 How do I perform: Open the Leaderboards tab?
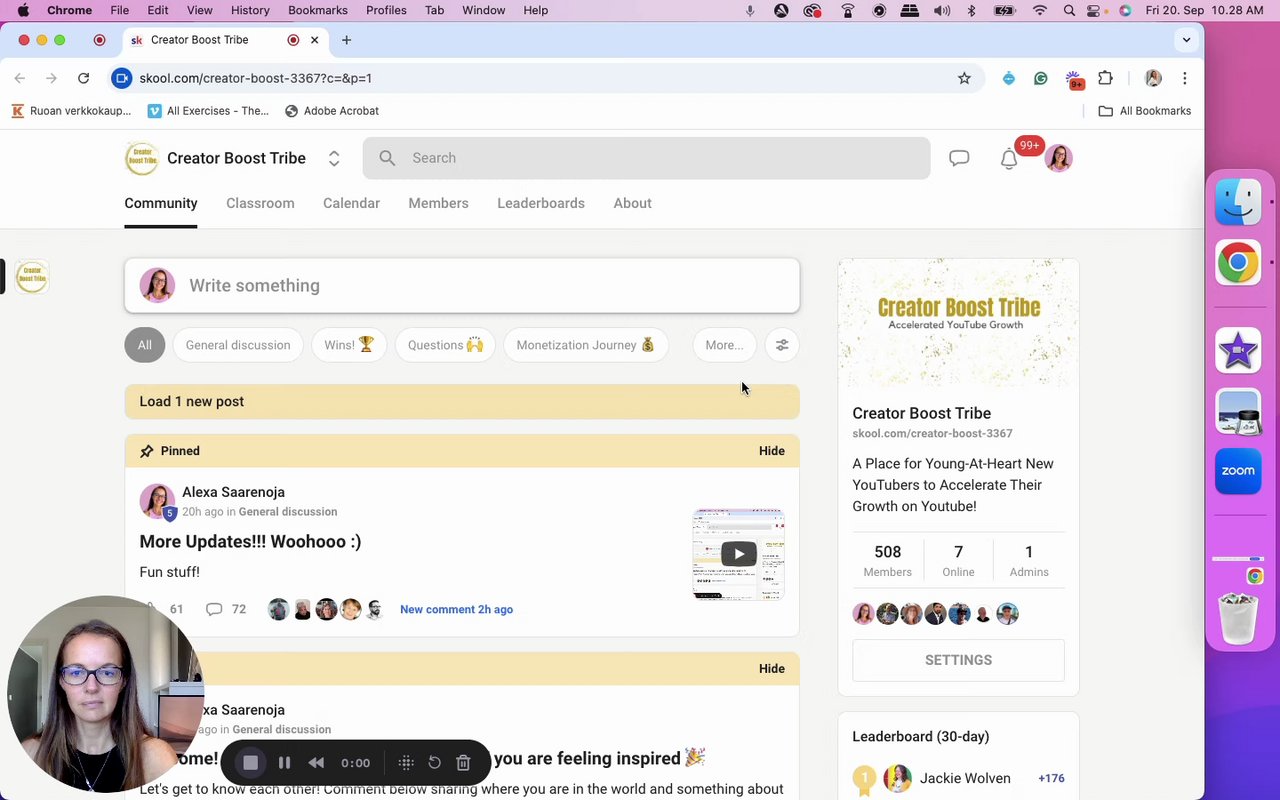click(x=541, y=203)
